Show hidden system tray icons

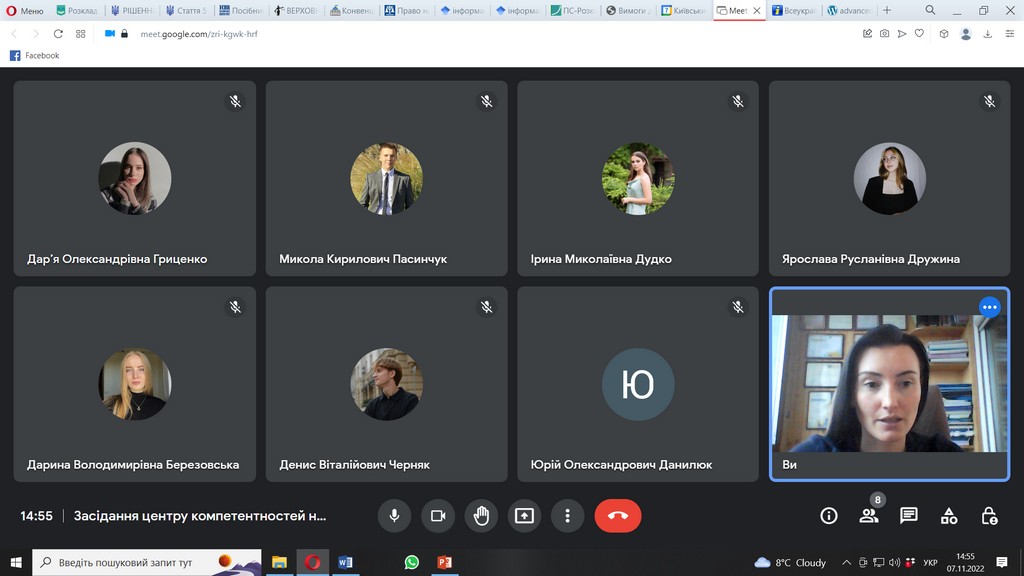pos(847,562)
